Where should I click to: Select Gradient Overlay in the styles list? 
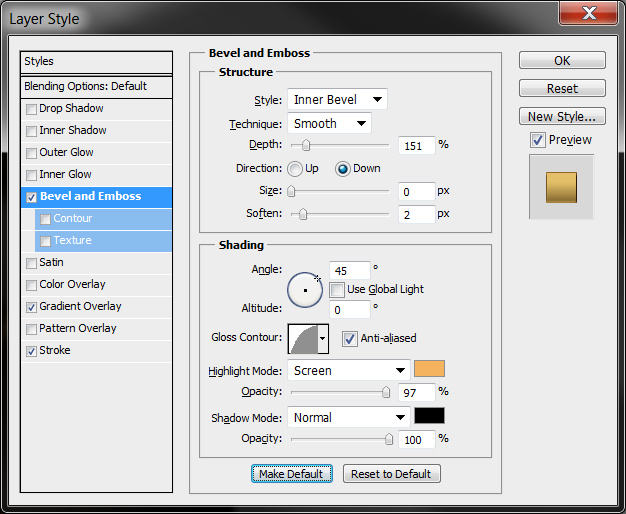point(80,307)
